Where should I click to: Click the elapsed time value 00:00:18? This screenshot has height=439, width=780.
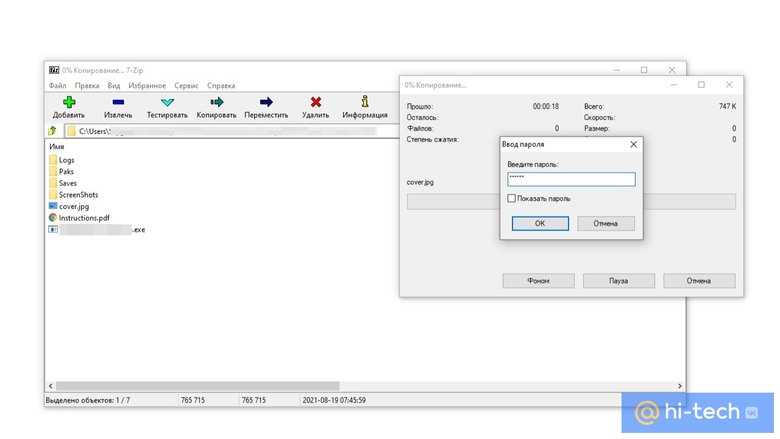[546, 106]
